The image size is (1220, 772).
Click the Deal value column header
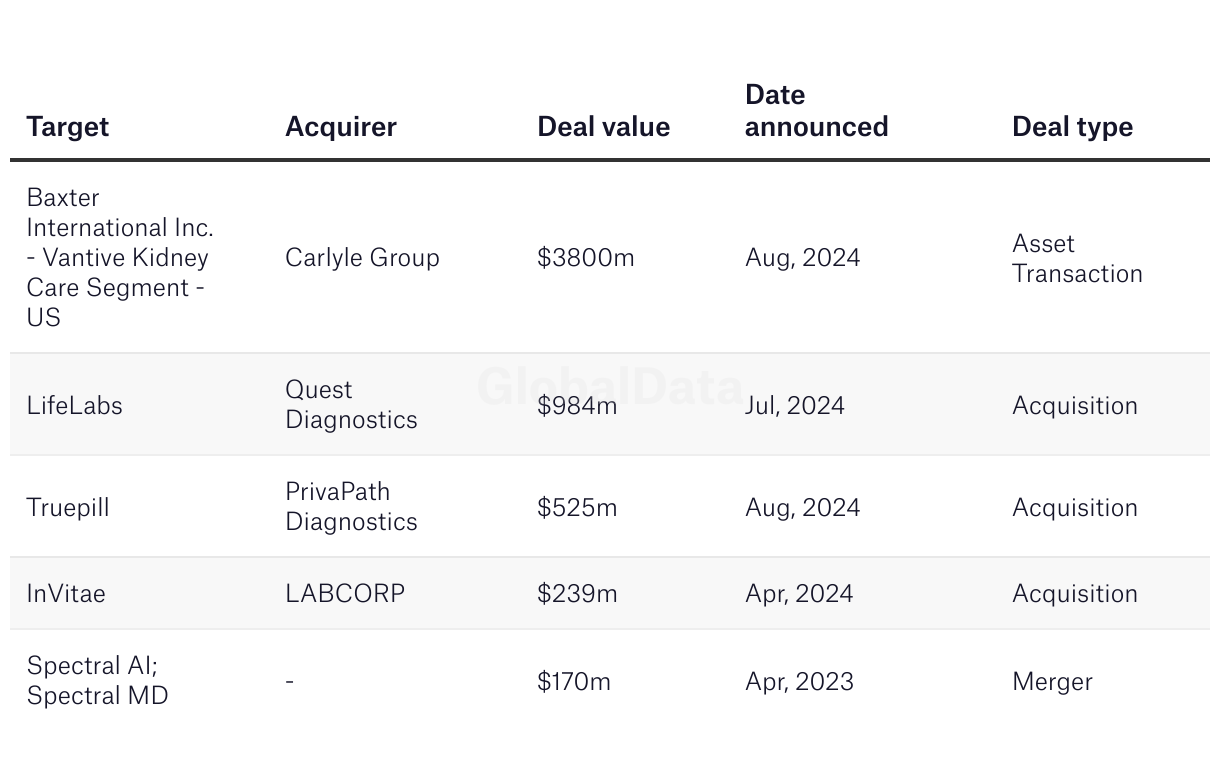click(x=603, y=127)
